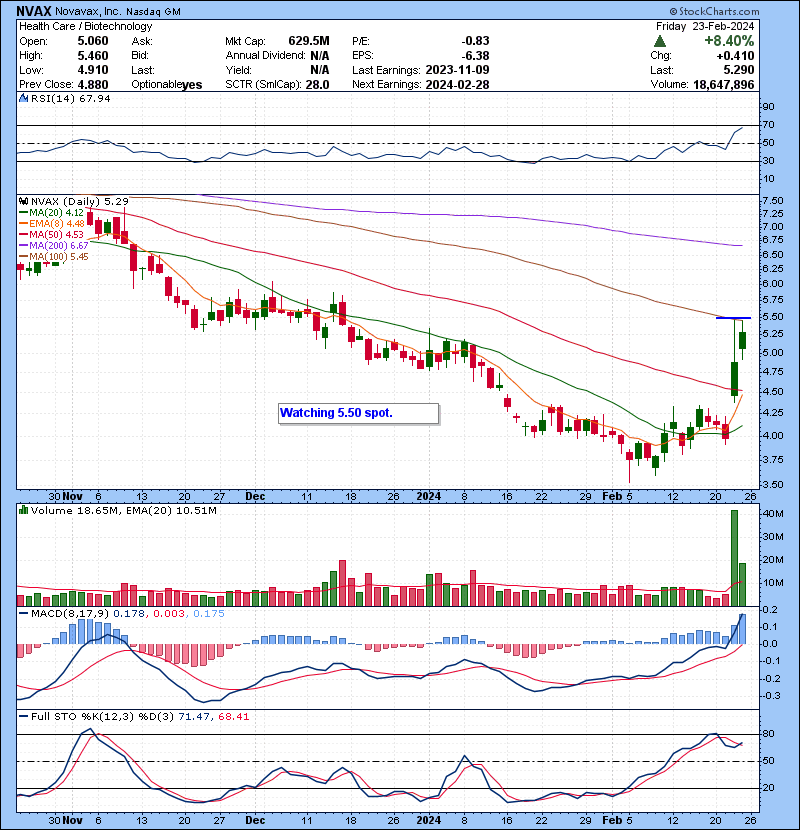
Task: Click the Optionable 'yes' value
Action: (192, 85)
